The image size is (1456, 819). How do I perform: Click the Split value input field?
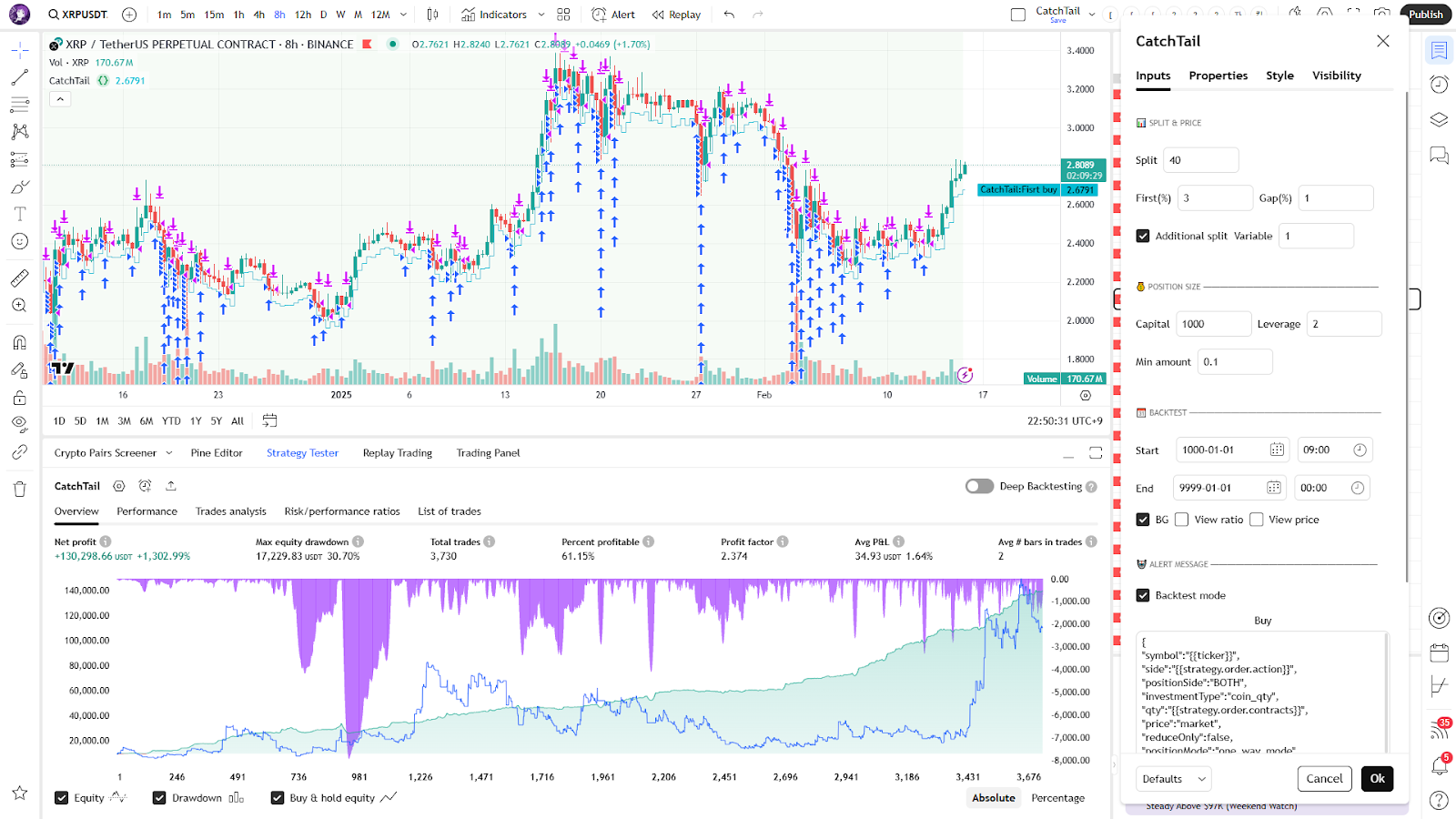[1200, 160]
